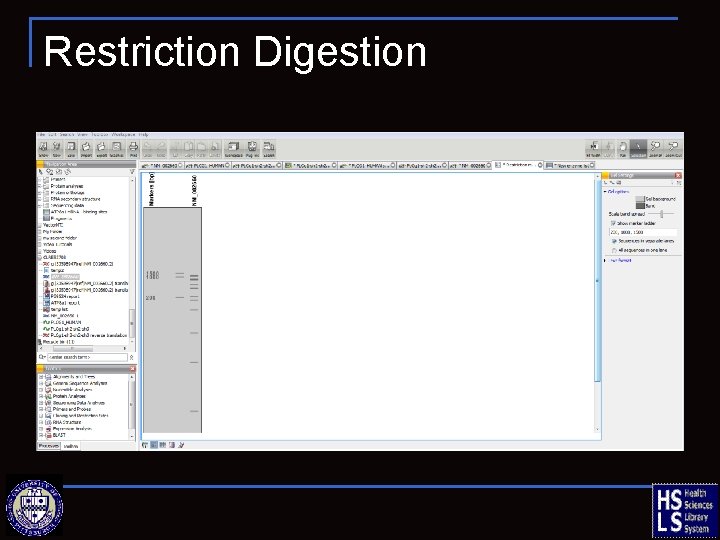Click the marker ladder values field
The height and width of the screenshot is (540, 720).
pyautogui.click(x=643, y=232)
